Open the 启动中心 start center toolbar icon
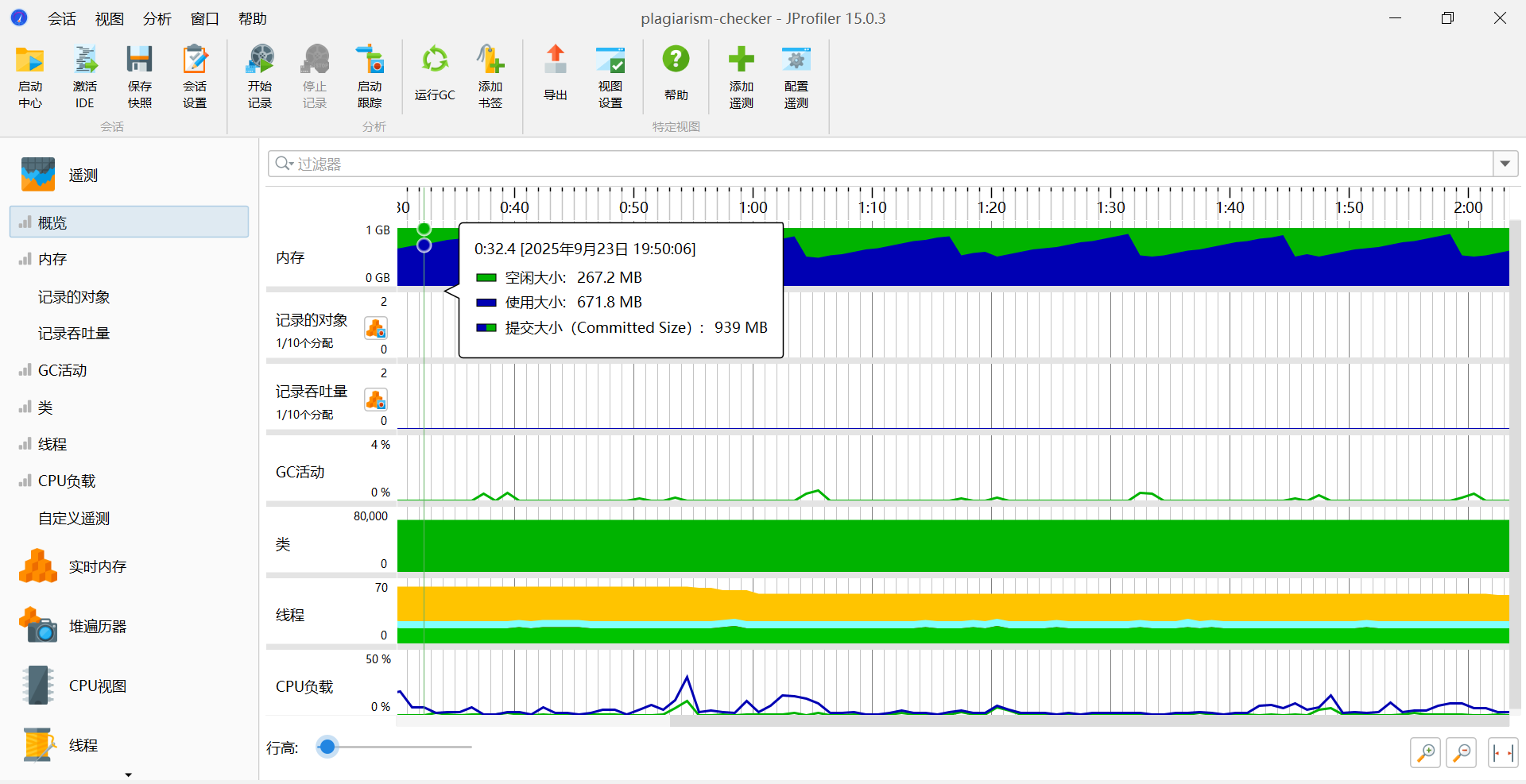This screenshot has width=1526, height=784. (x=30, y=77)
